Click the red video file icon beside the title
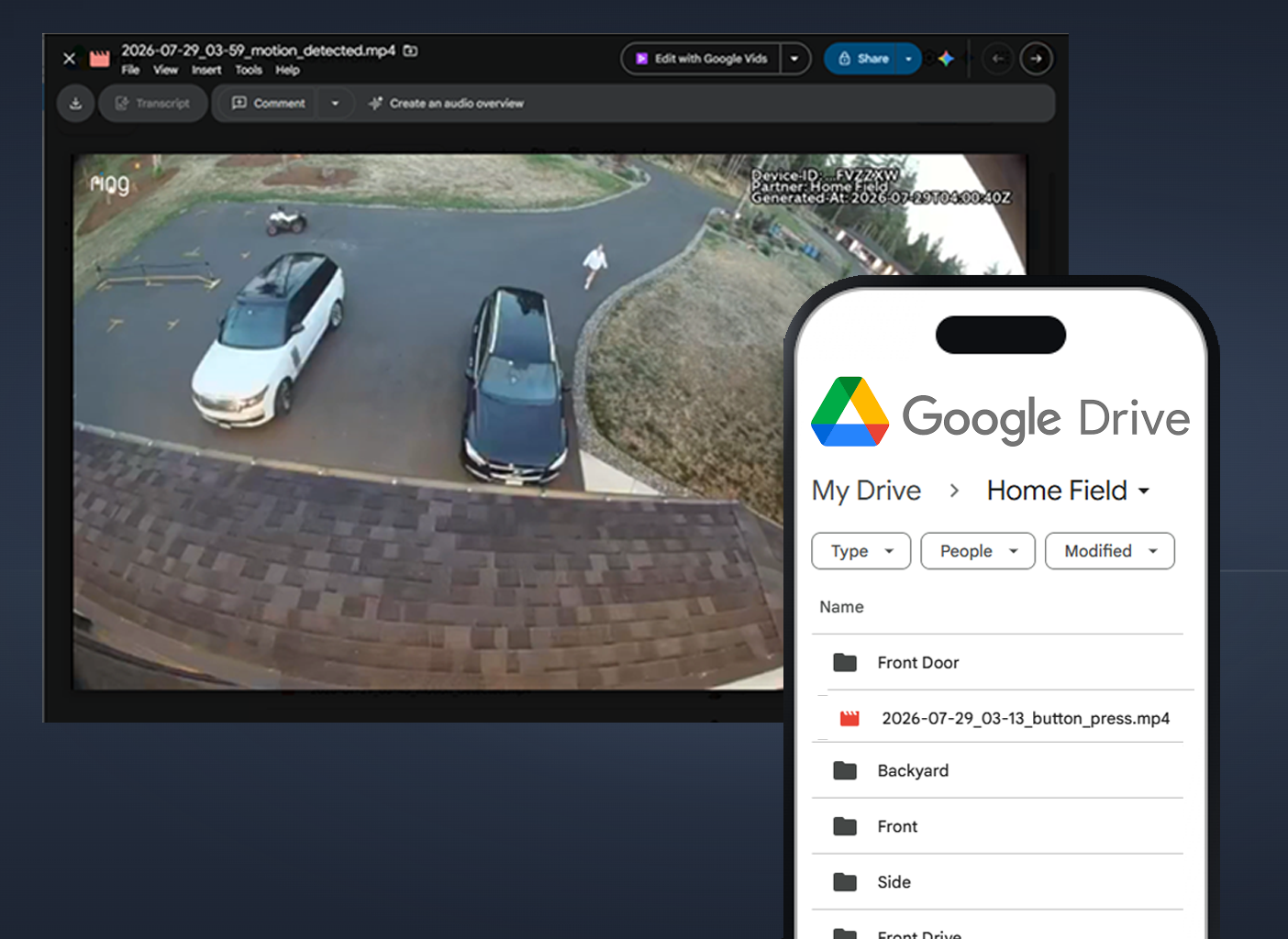1288x939 pixels. 99,59
